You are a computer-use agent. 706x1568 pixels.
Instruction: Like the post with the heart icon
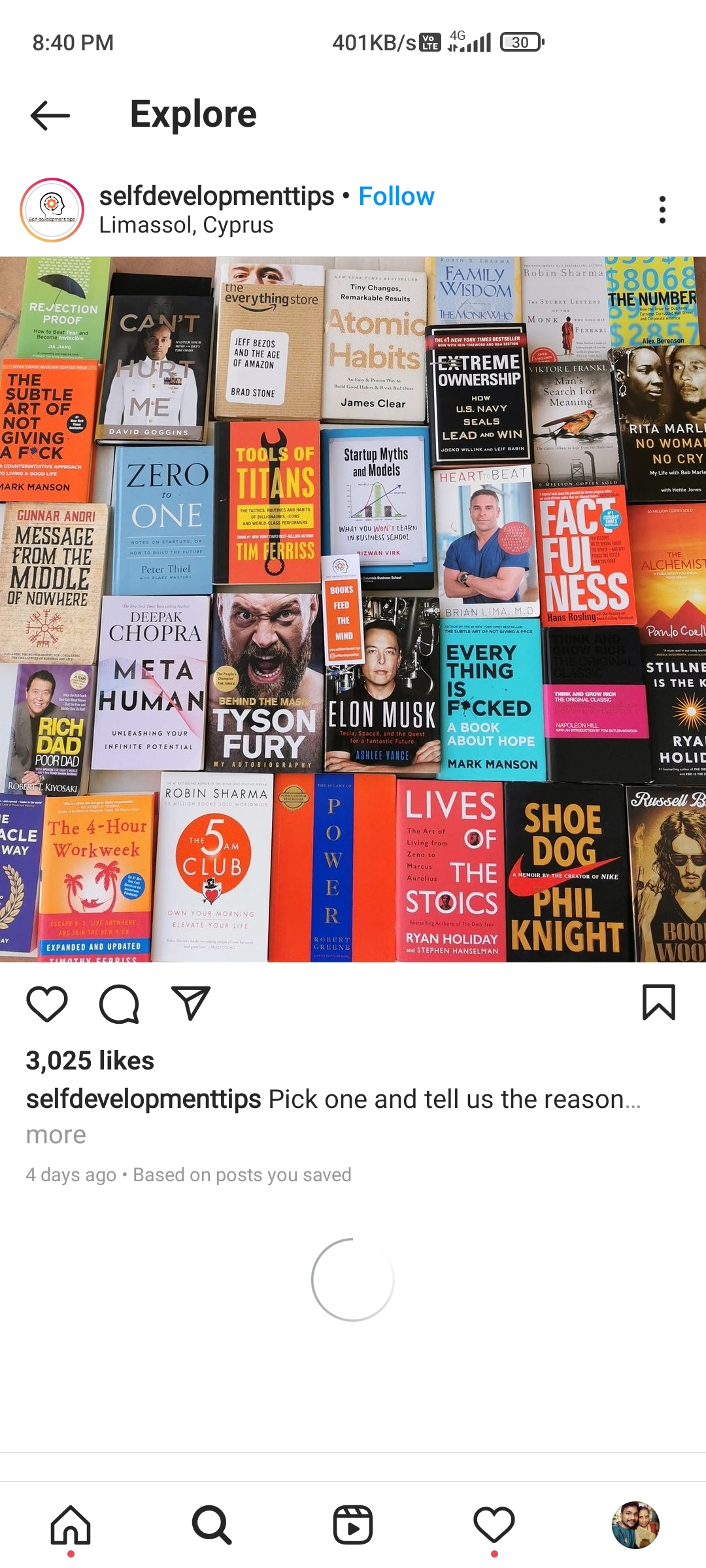(47, 1003)
